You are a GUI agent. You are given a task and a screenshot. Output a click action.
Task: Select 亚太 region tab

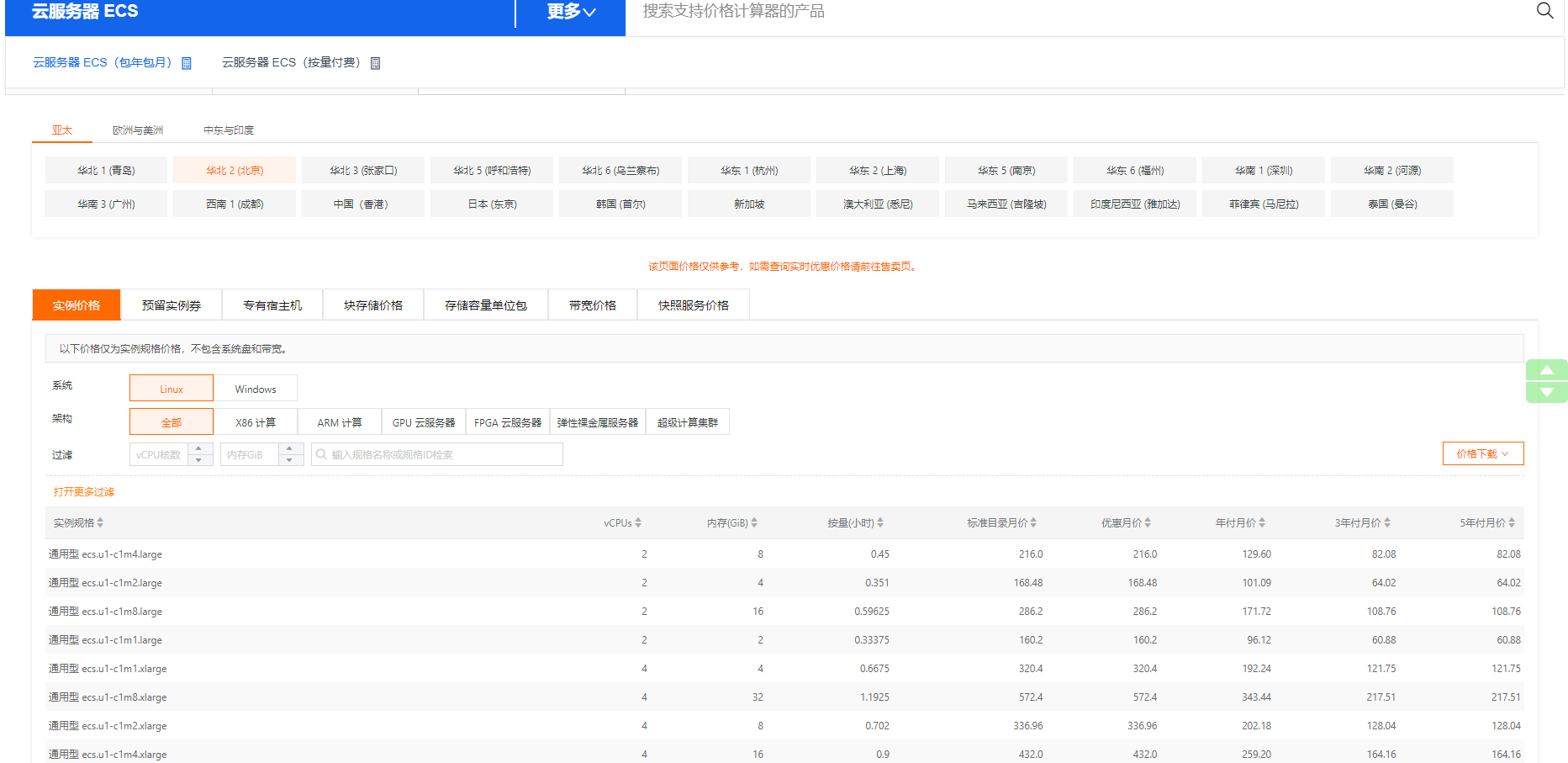(x=62, y=130)
